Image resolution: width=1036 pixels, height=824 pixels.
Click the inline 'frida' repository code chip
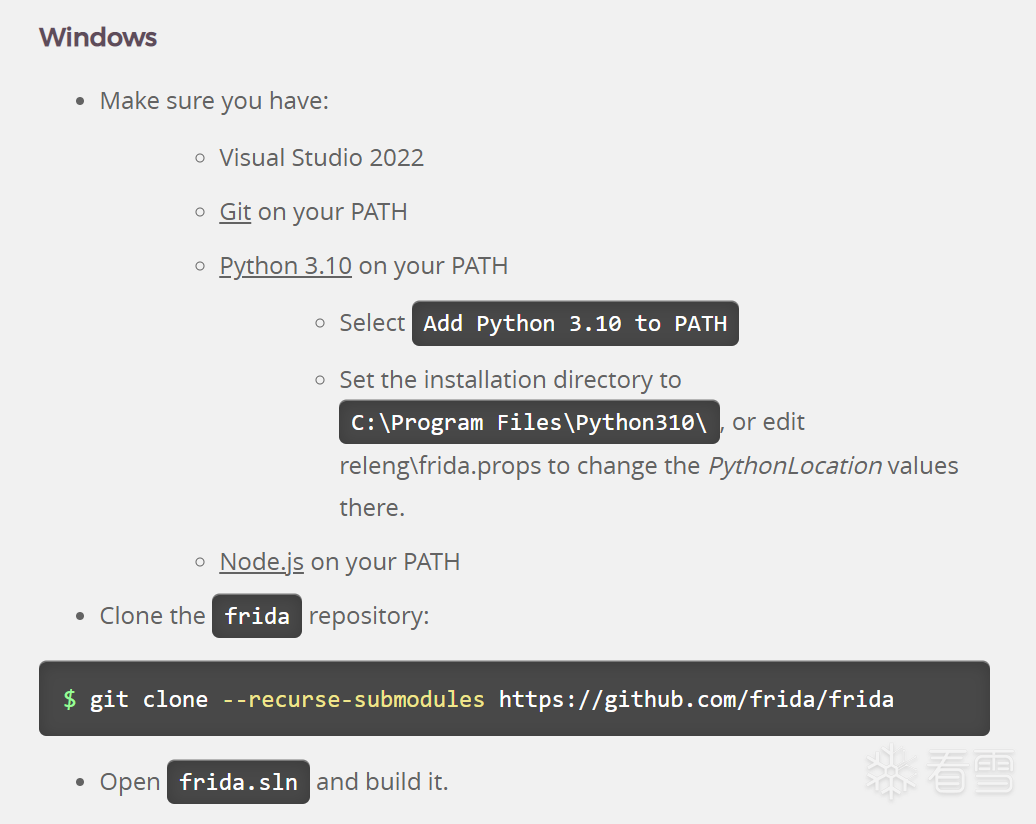pyautogui.click(x=257, y=616)
